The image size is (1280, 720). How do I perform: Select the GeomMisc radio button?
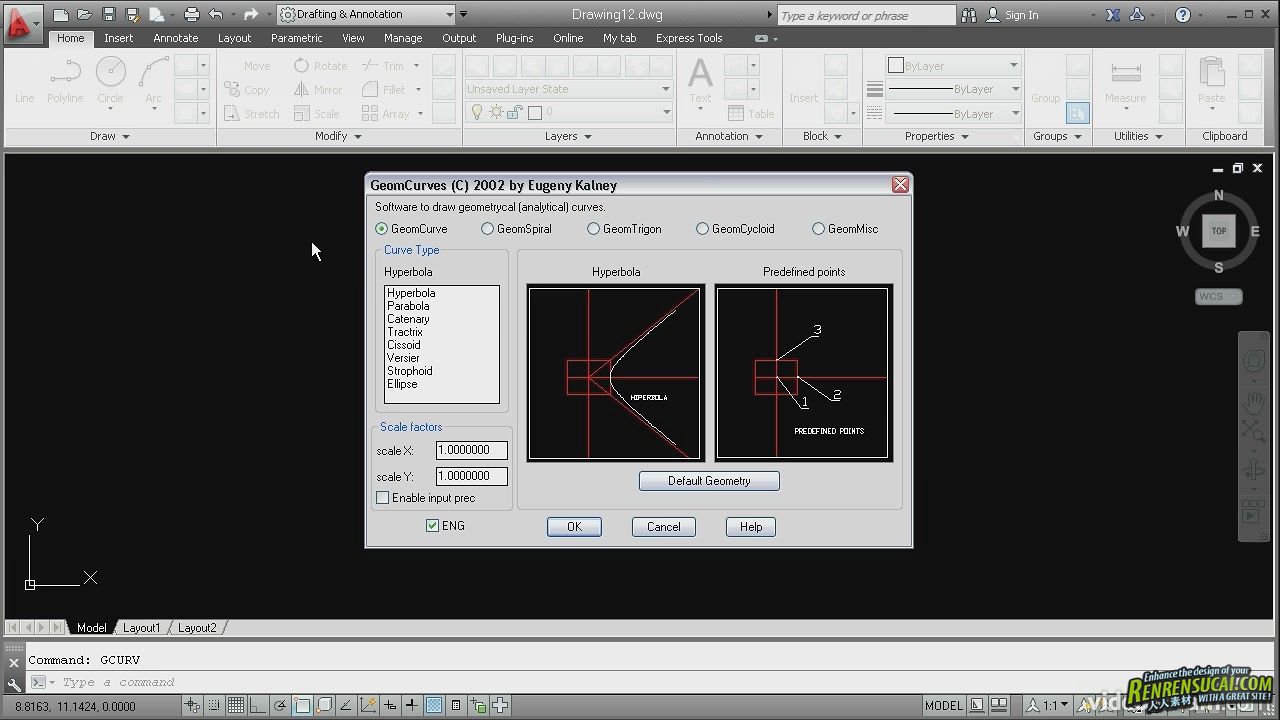click(818, 229)
